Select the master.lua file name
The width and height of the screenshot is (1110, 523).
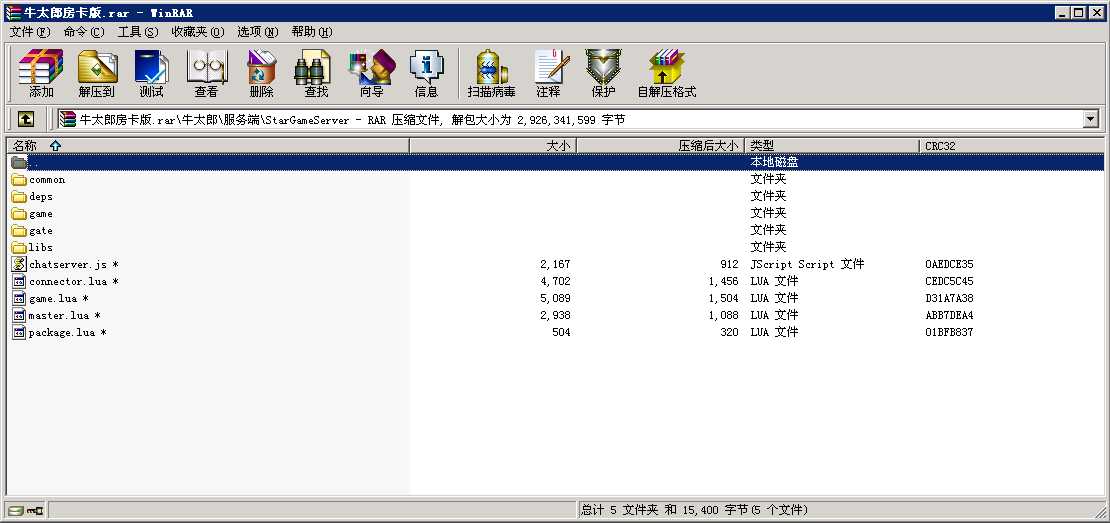tap(64, 316)
